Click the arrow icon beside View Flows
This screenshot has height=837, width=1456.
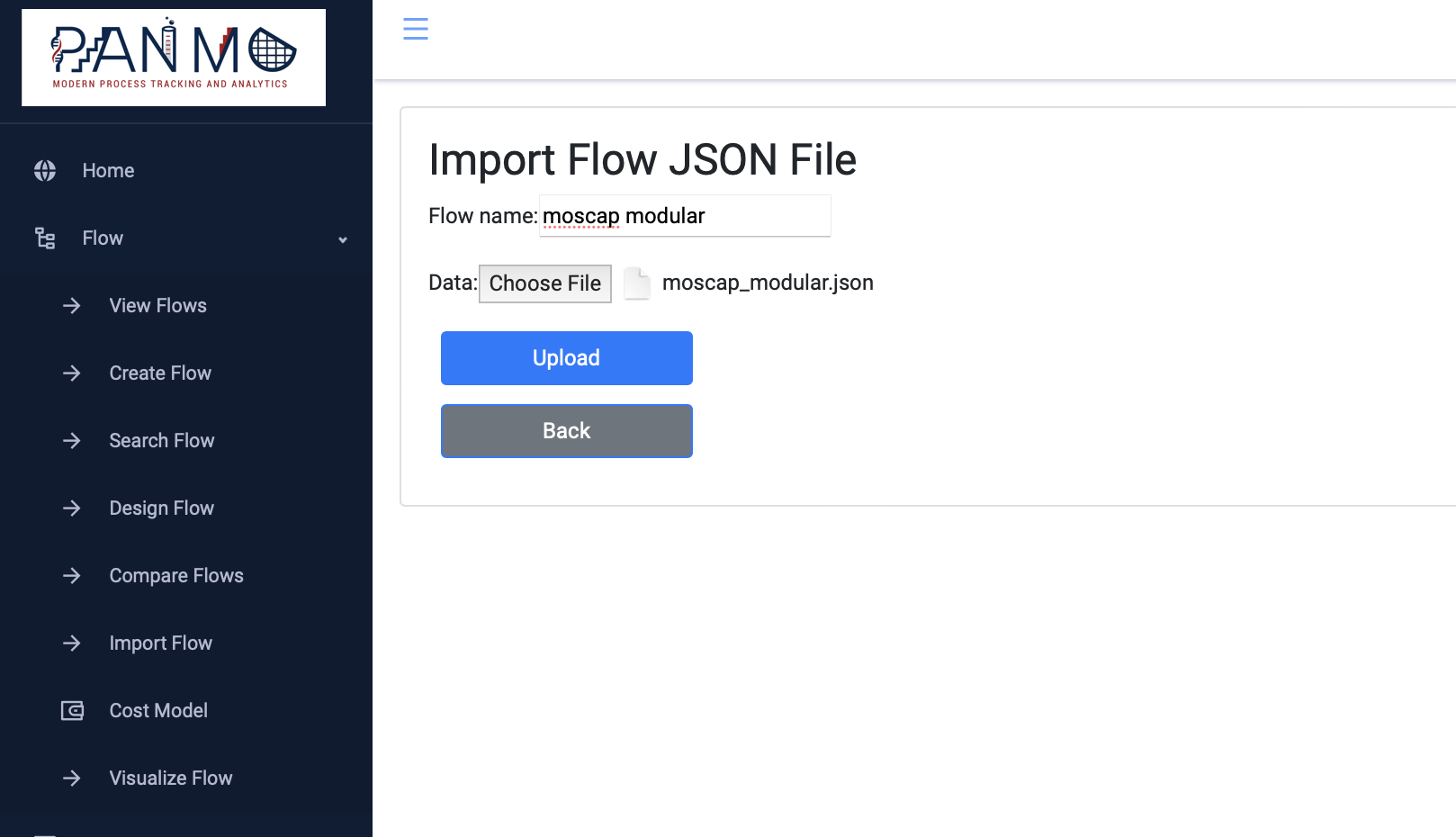[72, 306]
